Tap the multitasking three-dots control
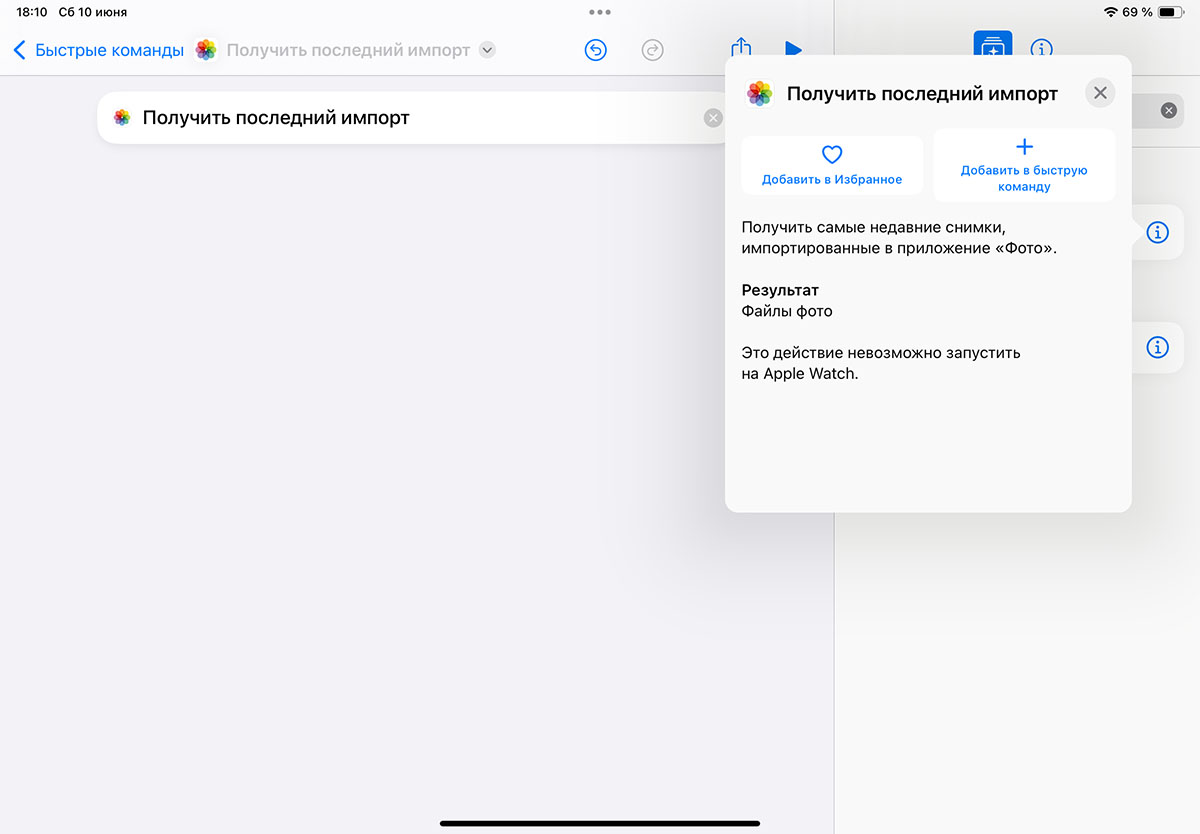 (x=600, y=12)
